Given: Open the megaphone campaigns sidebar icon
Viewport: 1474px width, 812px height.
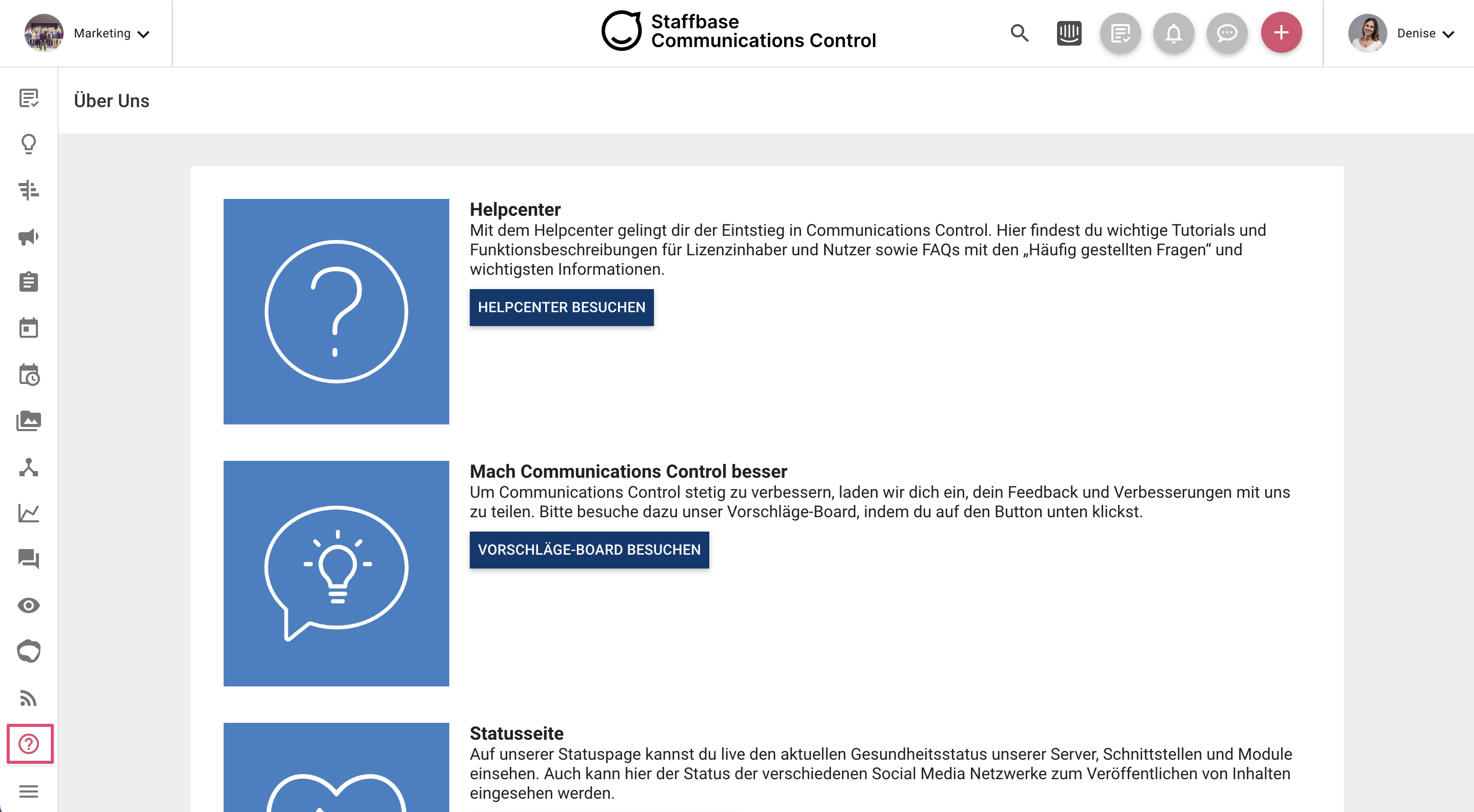Looking at the screenshot, I should (x=29, y=237).
